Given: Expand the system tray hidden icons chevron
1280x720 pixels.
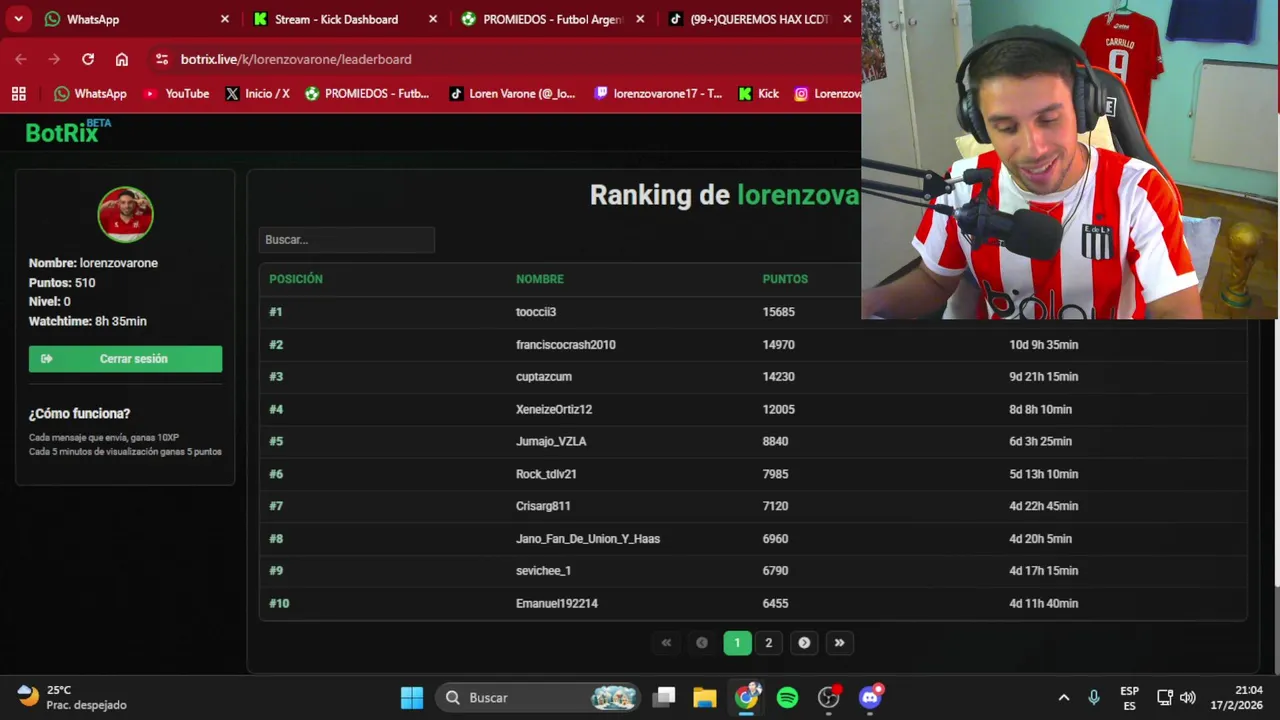Looking at the screenshot, I should tap(1064, 698).
